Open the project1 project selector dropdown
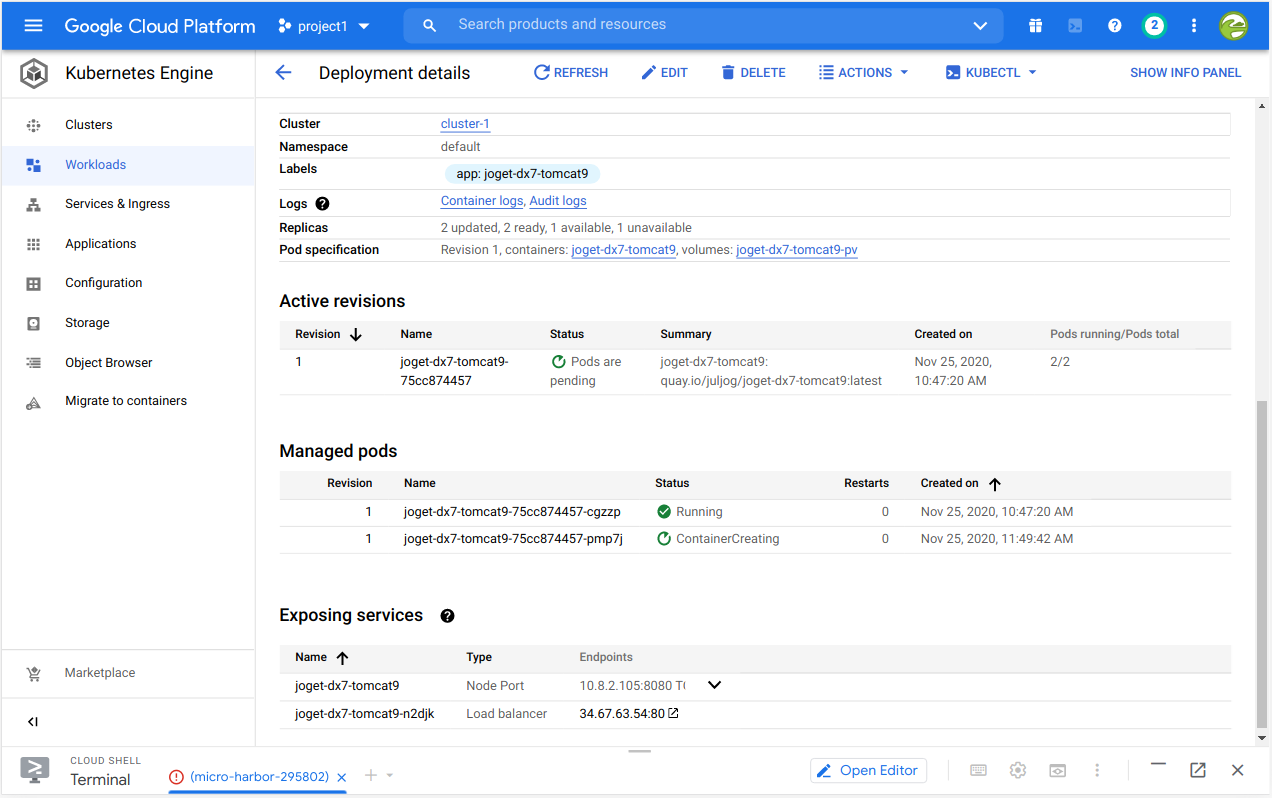Screen dimensions: 1272x798 tap(324, 26)
